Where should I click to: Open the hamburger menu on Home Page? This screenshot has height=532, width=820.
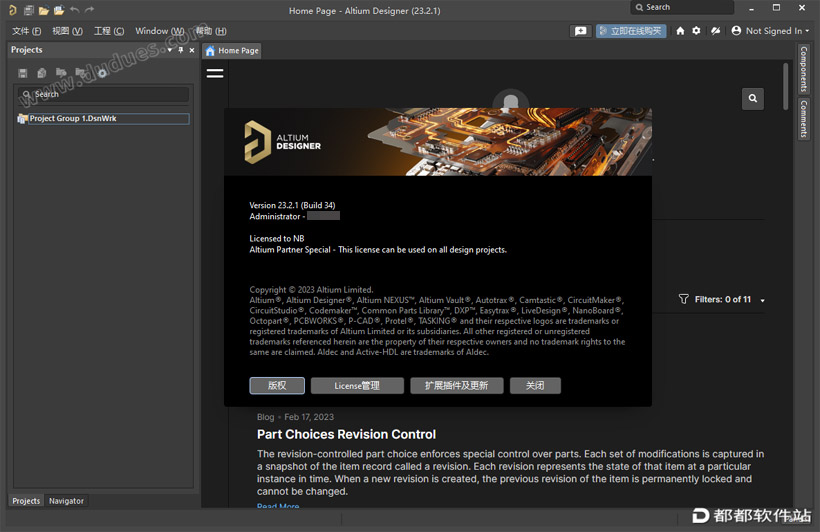click(x=215, y=73)
